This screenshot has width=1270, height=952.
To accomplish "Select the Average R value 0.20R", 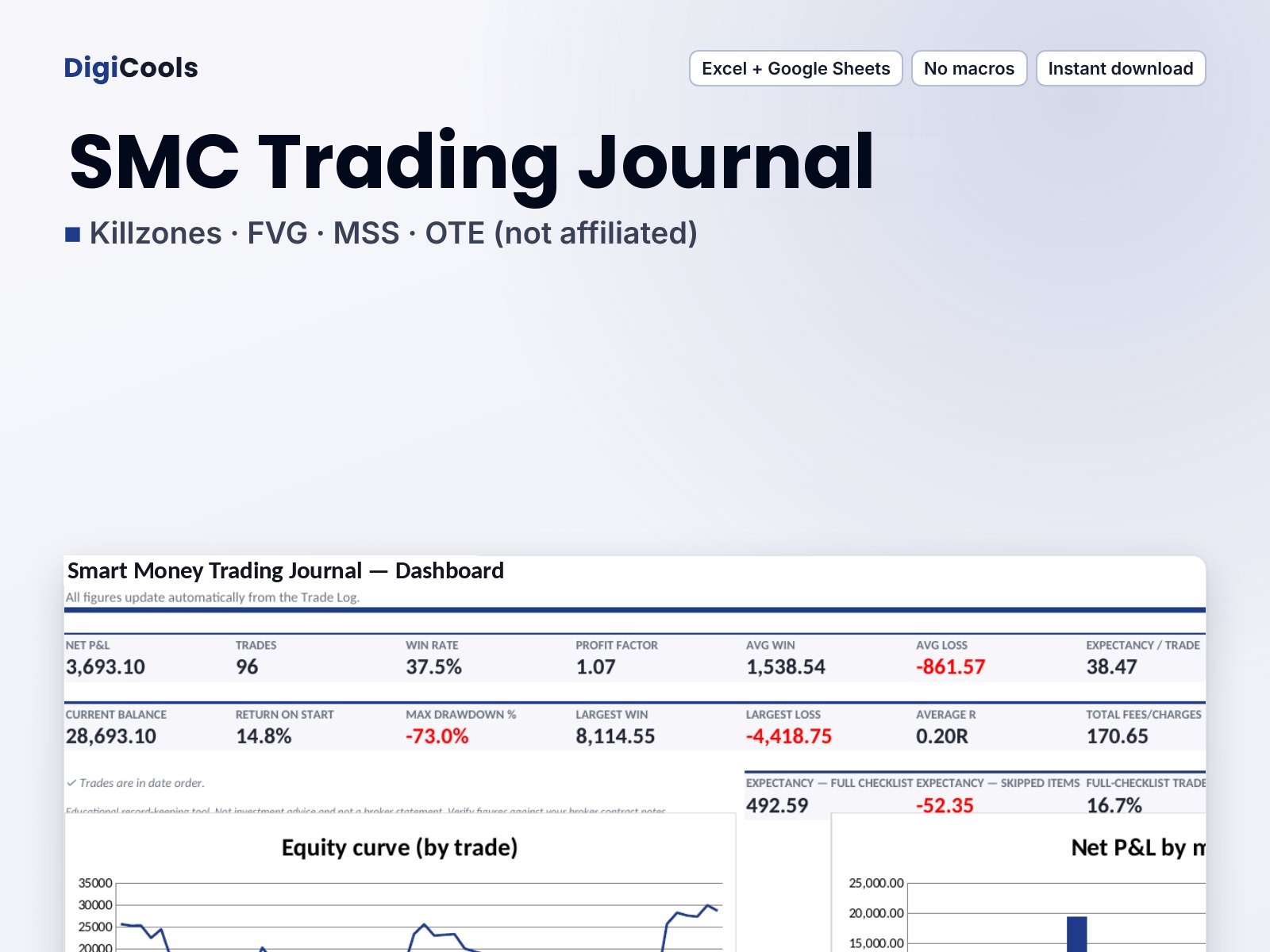I will tap(942, 736).
